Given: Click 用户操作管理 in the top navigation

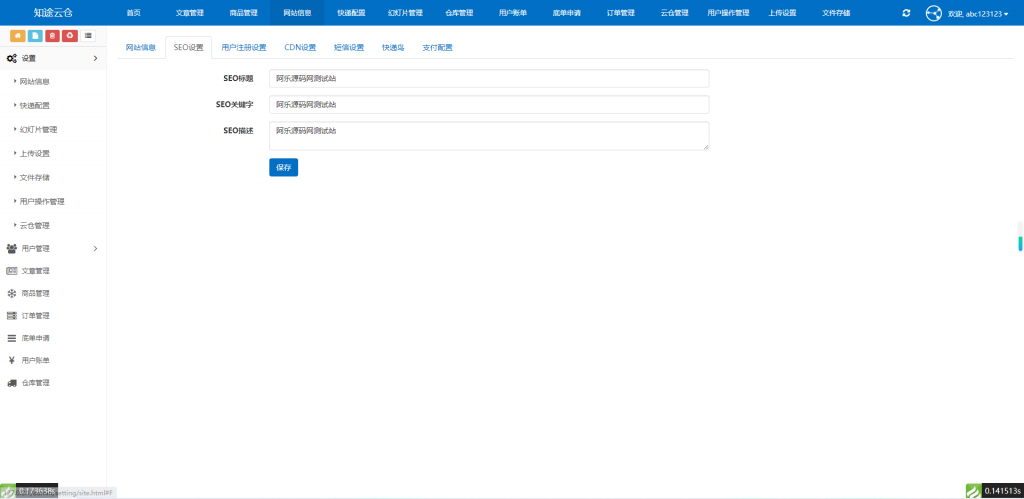Looking at the screenshot, I should coord(728,13).
